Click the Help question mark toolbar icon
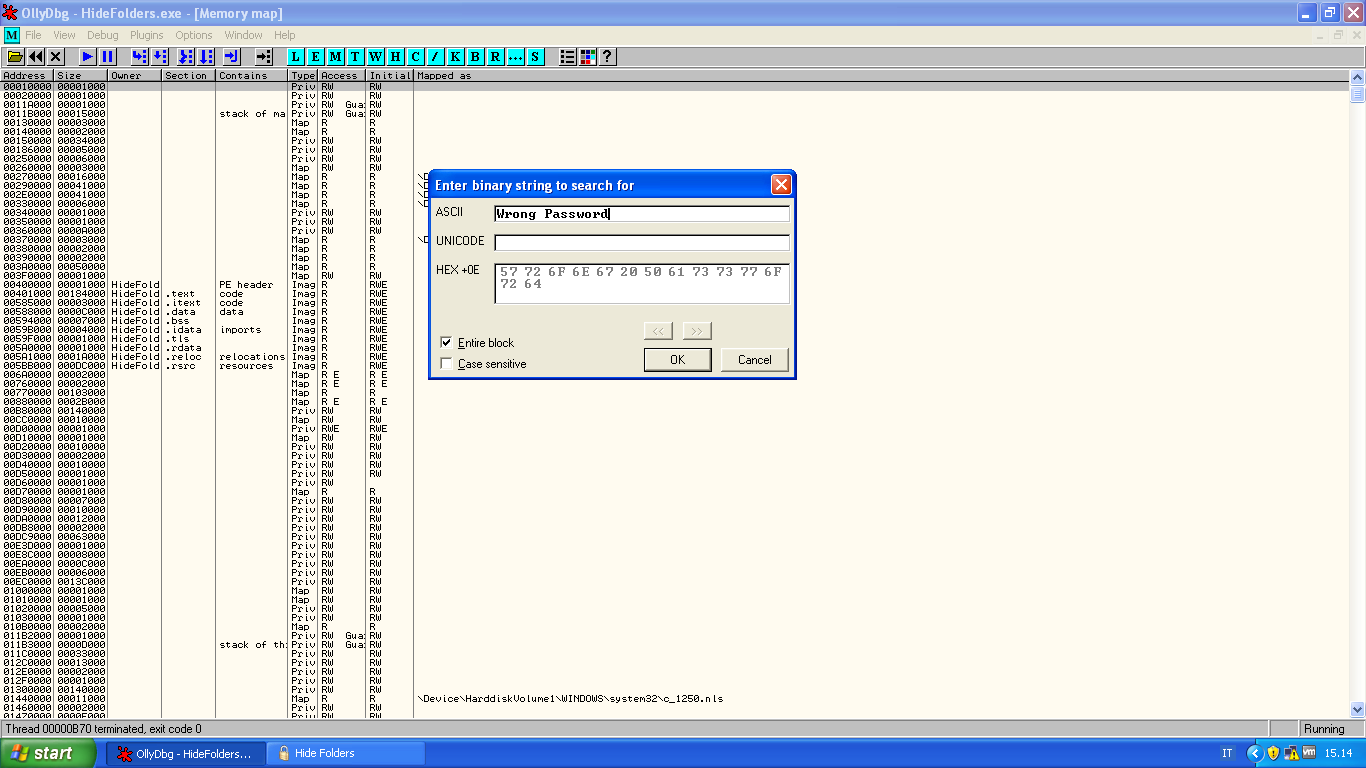The image size is (1366, 768). pos(607,57)
